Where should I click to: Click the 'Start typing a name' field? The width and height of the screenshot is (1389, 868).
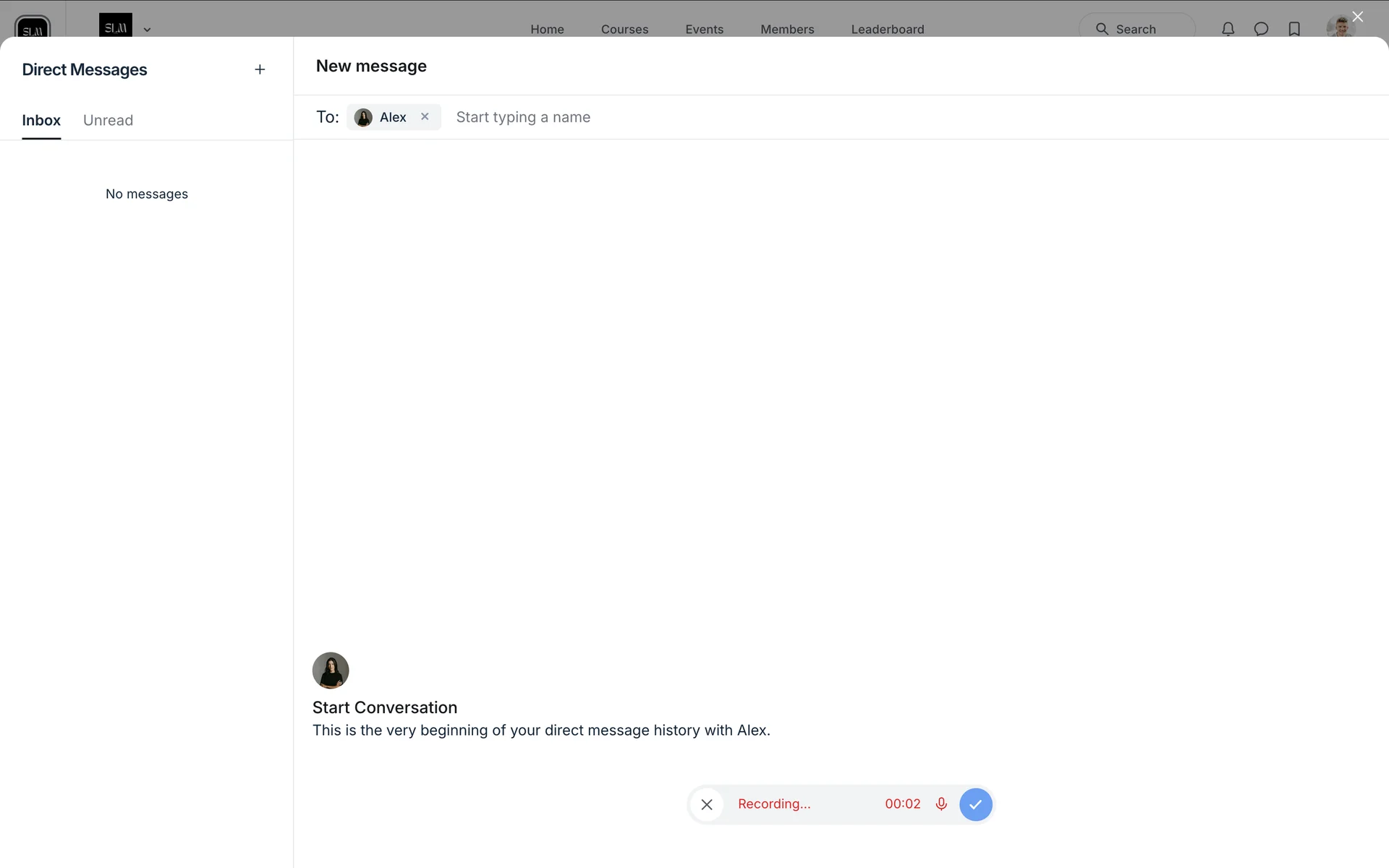pyautogui.click(x=523, y=117)
